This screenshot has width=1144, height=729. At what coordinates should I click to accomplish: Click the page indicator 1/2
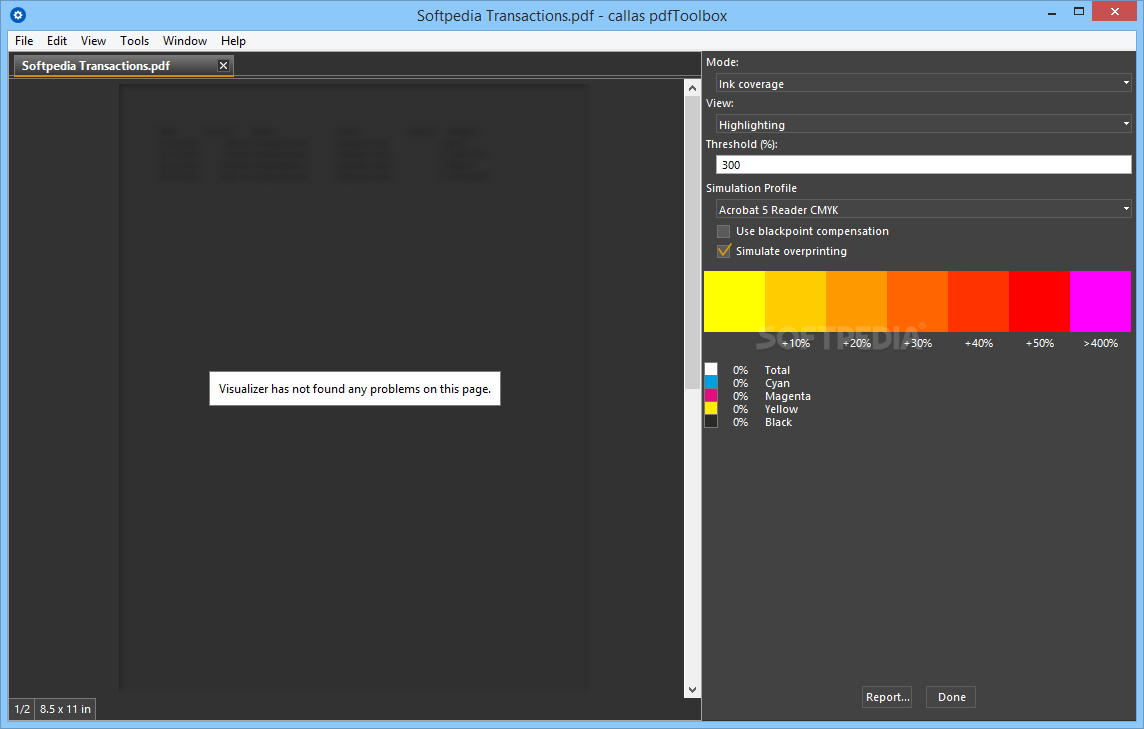coord(22,709)
